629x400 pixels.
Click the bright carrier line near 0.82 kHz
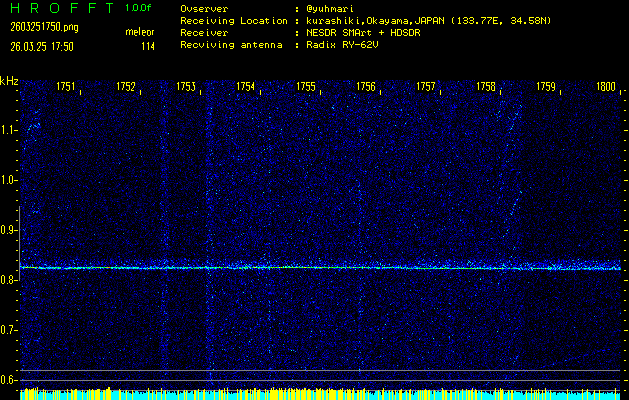[x=320, y=268]
